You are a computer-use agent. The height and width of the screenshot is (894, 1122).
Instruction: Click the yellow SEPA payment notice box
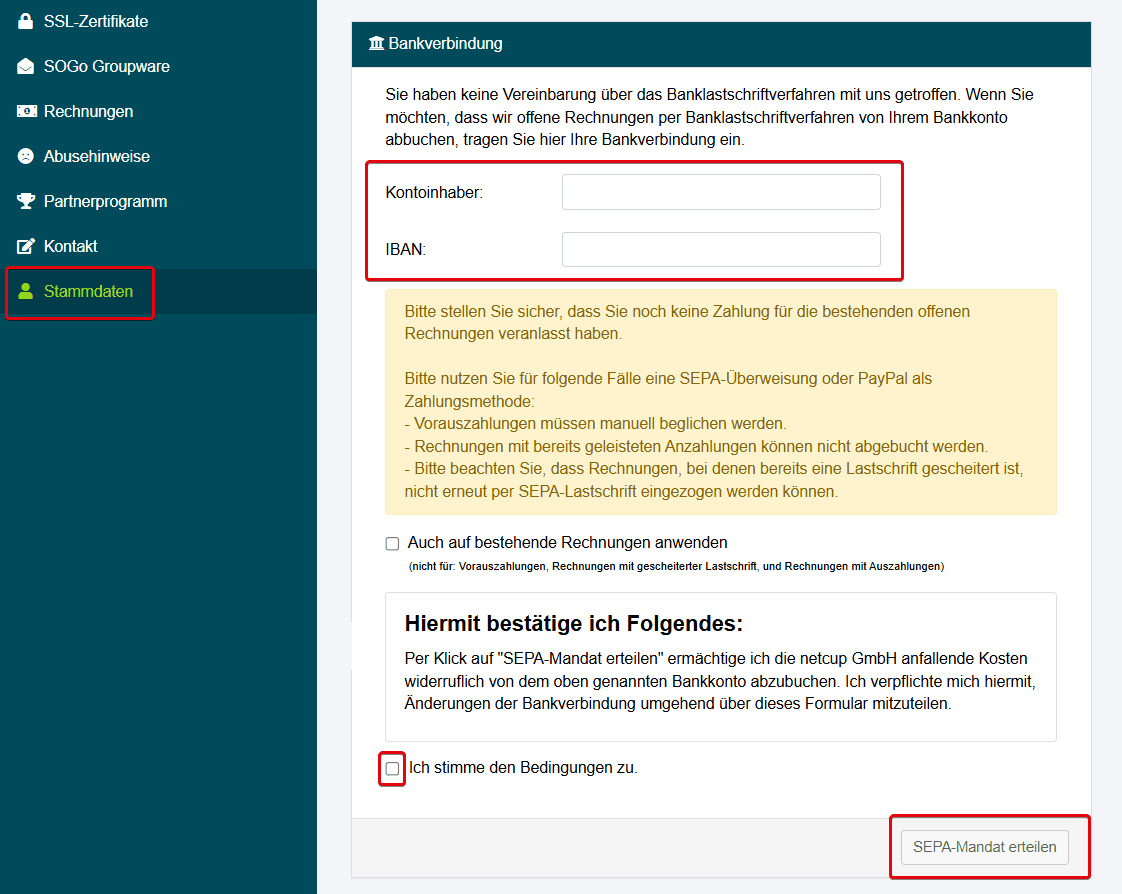[720, 402]
